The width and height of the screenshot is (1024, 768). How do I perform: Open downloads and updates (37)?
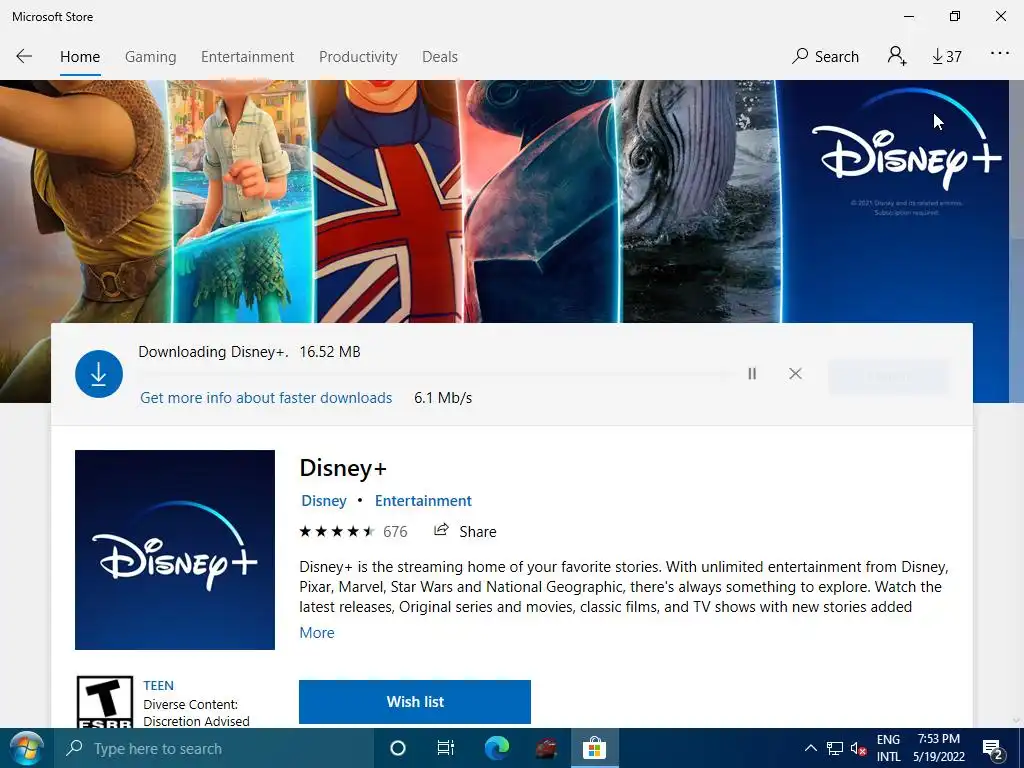(x=946, y=57)
